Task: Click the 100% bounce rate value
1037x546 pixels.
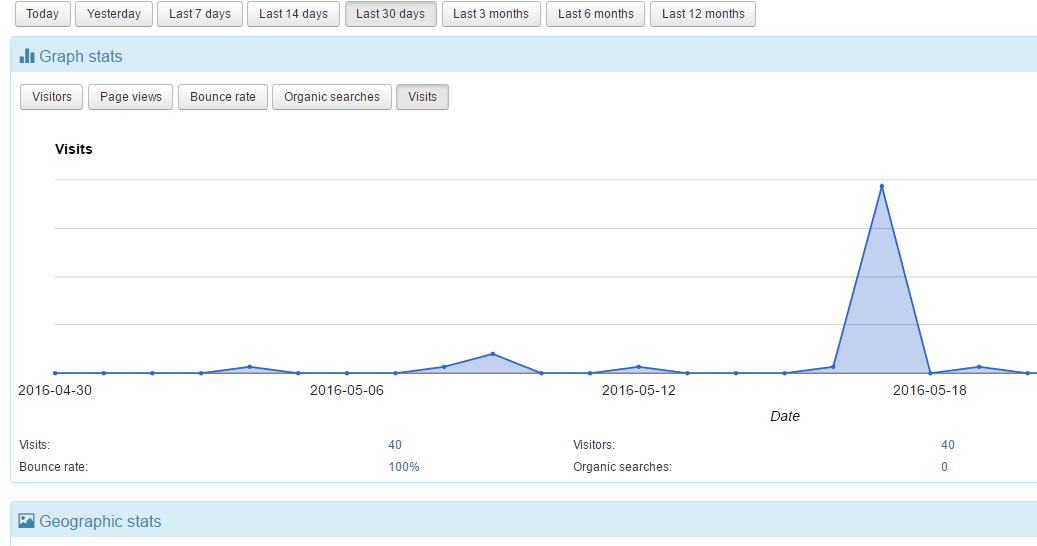Action: pyautogui.click(x=404, y=467)
